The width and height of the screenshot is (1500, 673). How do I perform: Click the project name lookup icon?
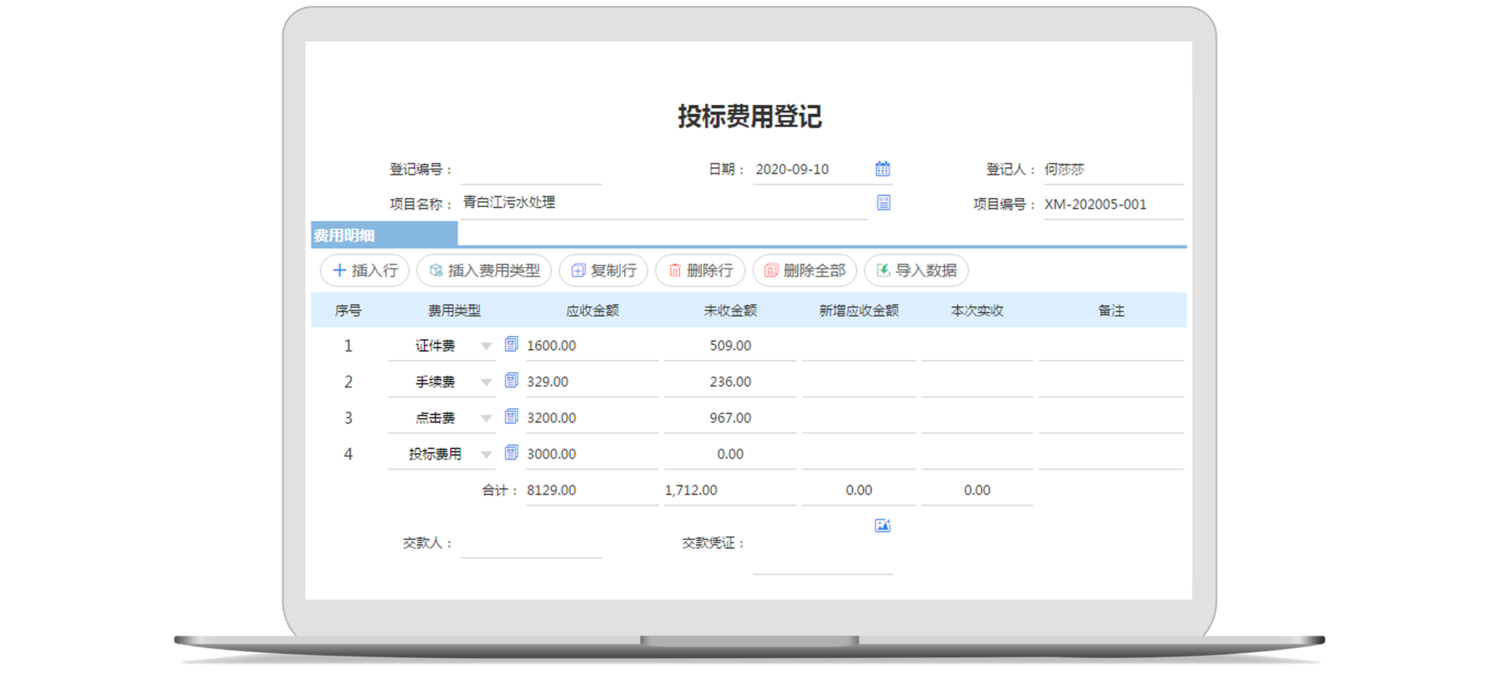click(x=883, y=203)
